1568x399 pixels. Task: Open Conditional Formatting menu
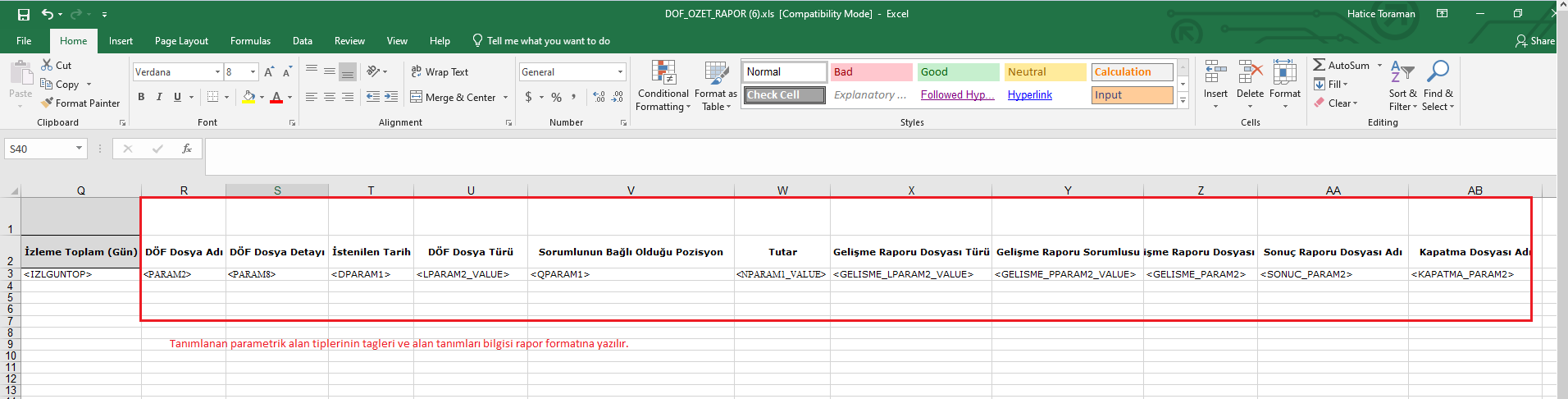point(663,85)
